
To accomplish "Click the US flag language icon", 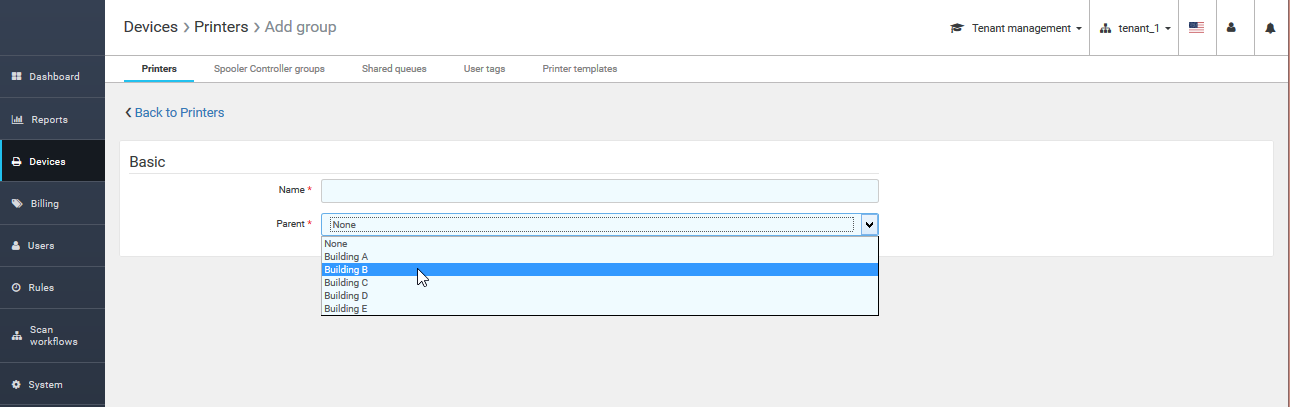I will [x=1196, y=28].
